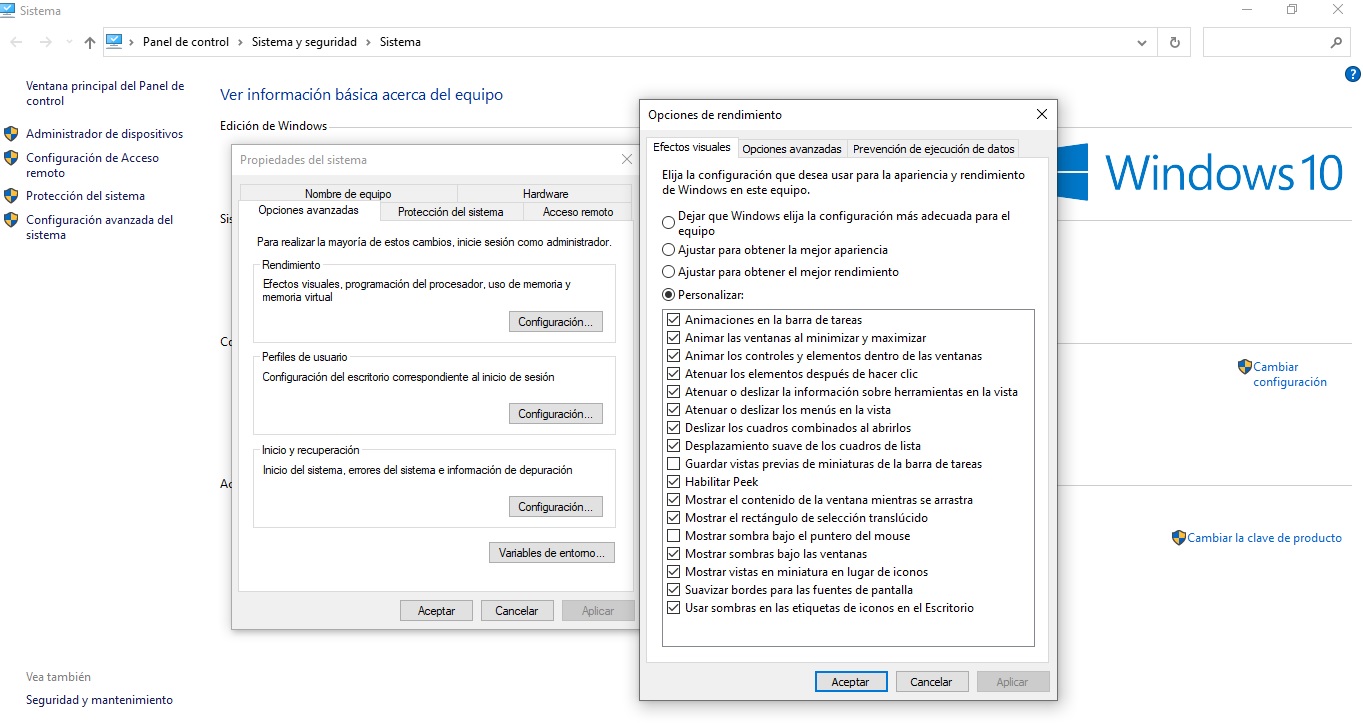Expand the chevron before 'Panel de control' breadcrumb
Screen dimensions: 1363x727
pyautogui.click(x=132, y=42)
